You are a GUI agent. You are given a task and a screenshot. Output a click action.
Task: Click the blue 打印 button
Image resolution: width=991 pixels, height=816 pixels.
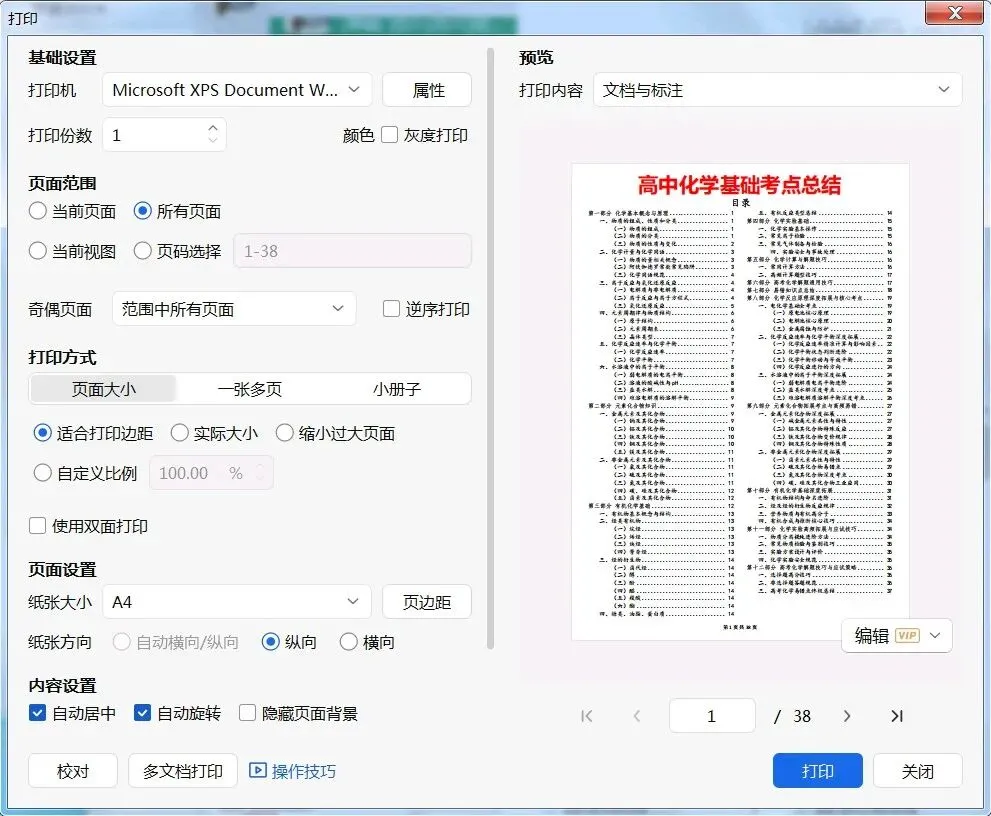(818, 770)
